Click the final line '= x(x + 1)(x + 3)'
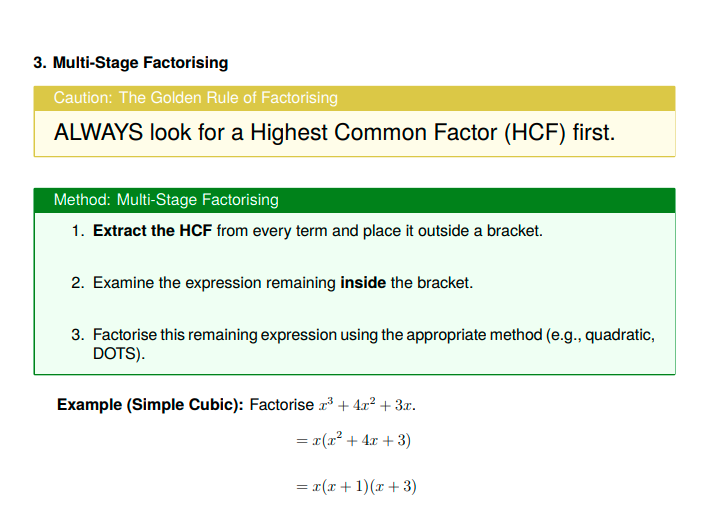 pyautogui.click(x=356, y=487)
